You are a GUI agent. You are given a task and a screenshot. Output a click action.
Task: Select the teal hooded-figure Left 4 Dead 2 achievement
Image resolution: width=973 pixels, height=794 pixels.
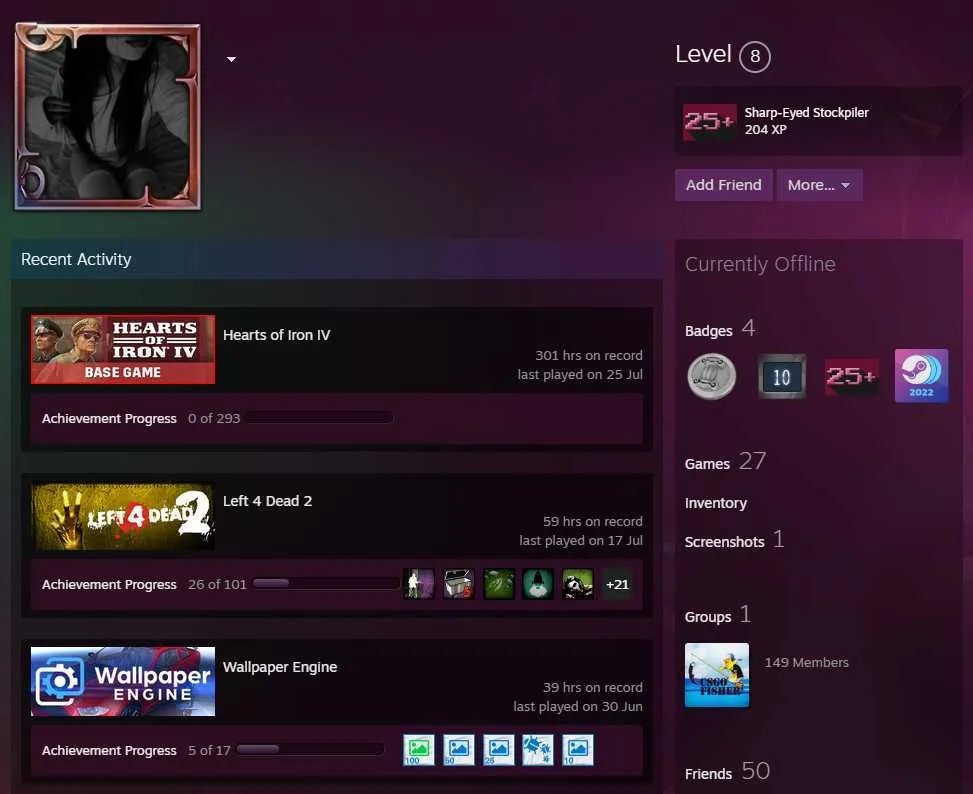pos(538,584)
